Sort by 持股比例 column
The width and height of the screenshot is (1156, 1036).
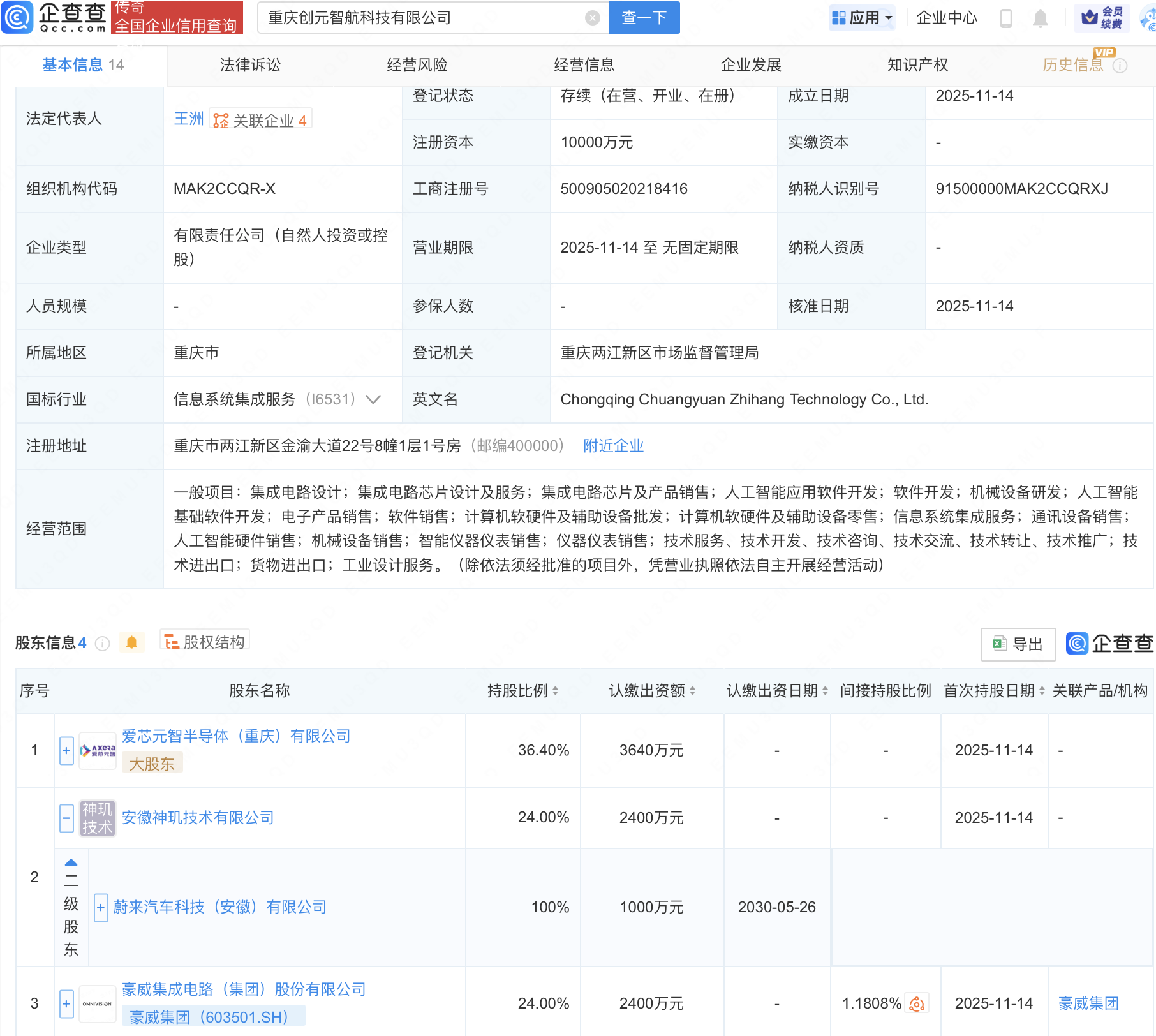[555, 691]
